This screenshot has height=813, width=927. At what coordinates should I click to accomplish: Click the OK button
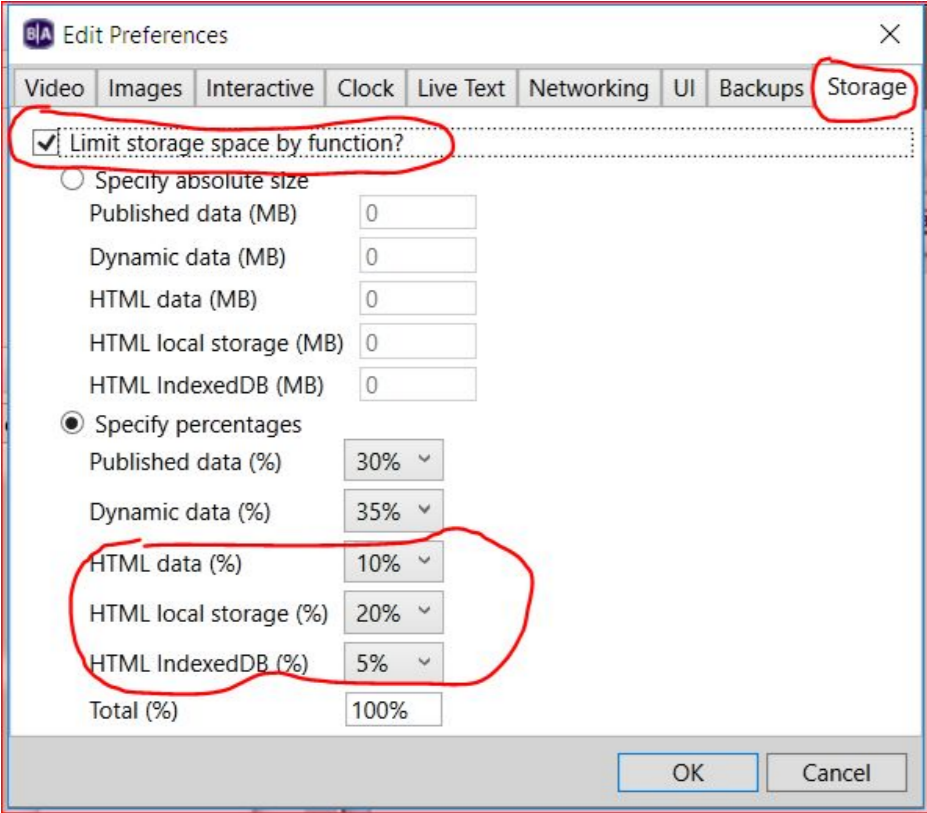coord(687,772)
